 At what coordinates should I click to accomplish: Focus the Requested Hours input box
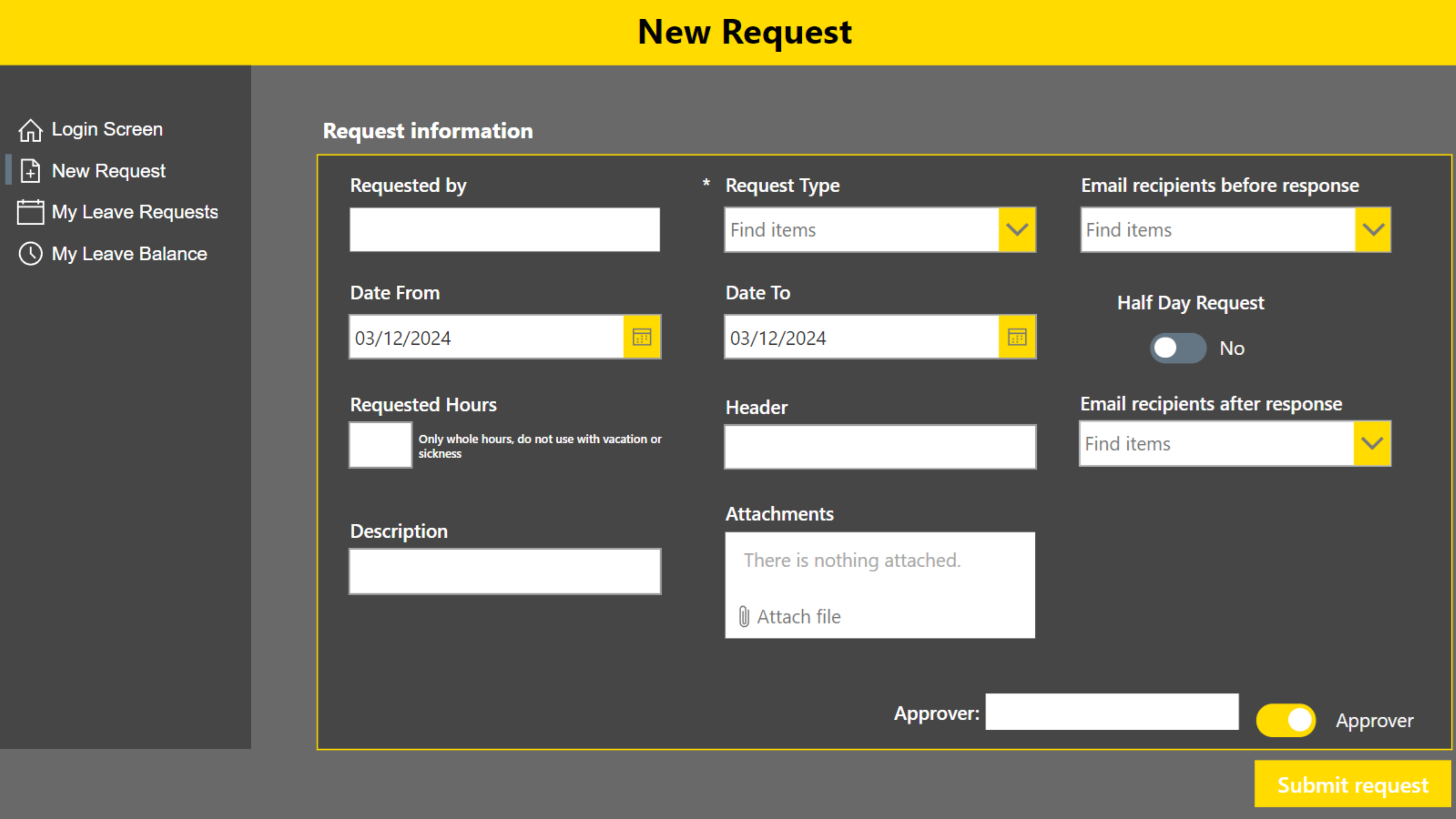click(x=380, y=445)
